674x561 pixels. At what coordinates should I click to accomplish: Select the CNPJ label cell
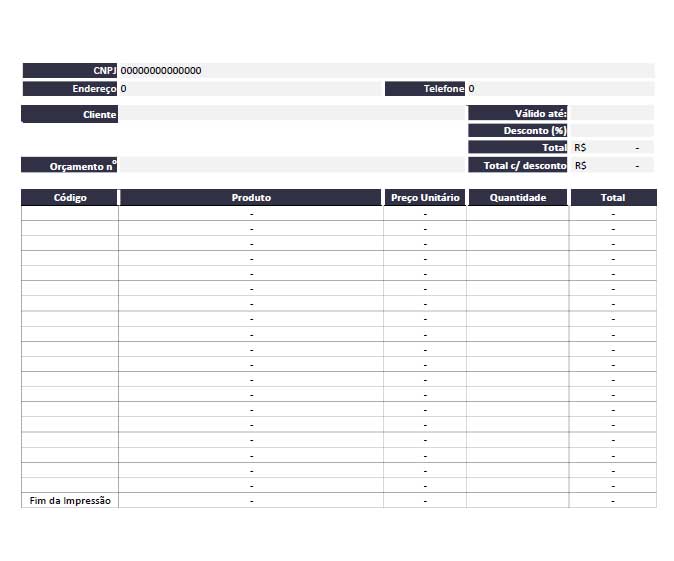point(70,71)
